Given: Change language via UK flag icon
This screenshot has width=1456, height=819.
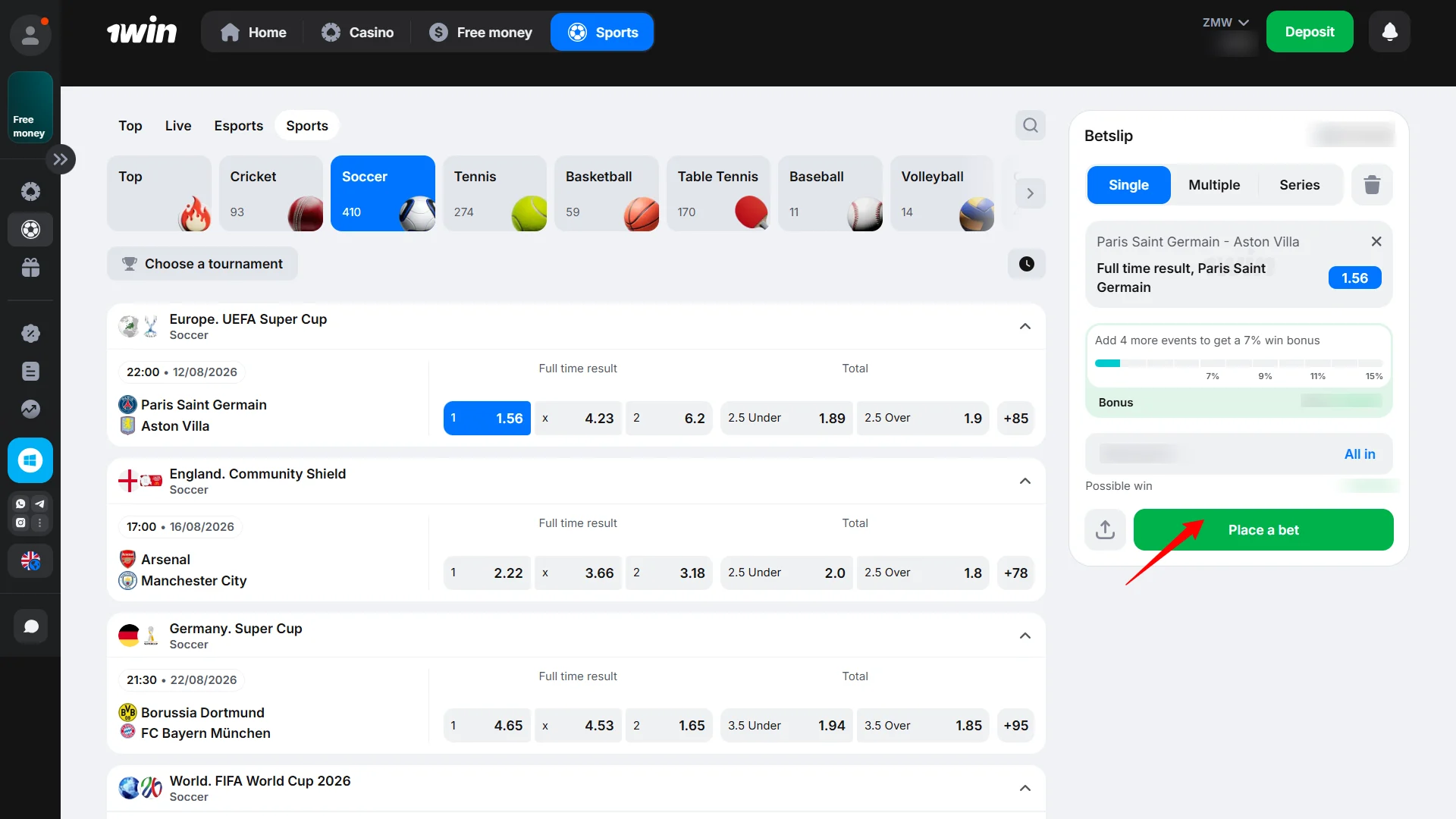Looking at the screenshot, I should 30,561.
